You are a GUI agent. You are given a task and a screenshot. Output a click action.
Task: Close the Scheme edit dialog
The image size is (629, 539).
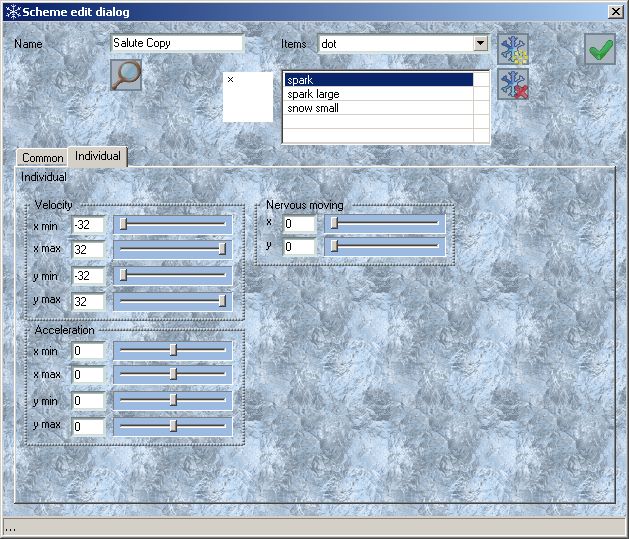point(615,10)
